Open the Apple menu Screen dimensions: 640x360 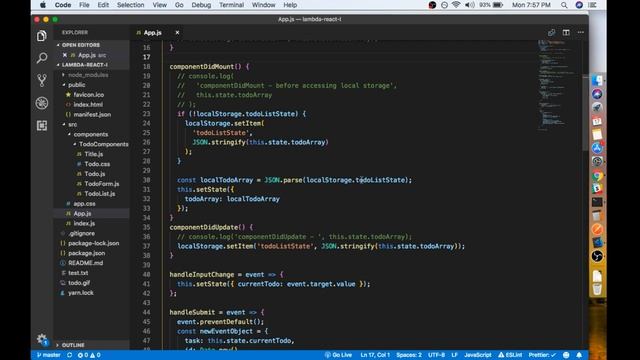pos(42,5)
